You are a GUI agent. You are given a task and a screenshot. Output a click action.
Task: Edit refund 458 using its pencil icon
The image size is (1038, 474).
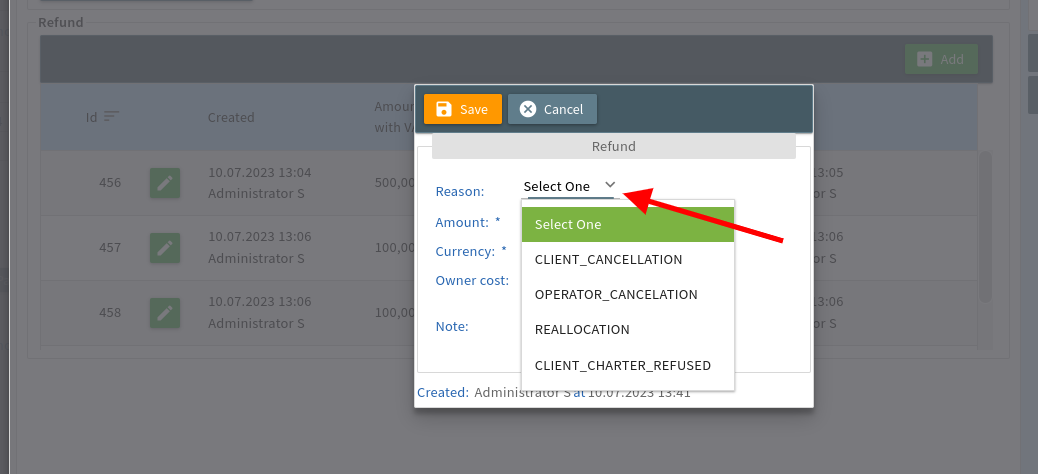tap(165, 313)
